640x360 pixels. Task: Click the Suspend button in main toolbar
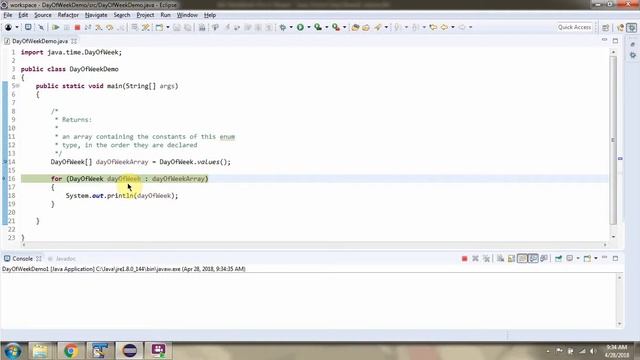67,27
